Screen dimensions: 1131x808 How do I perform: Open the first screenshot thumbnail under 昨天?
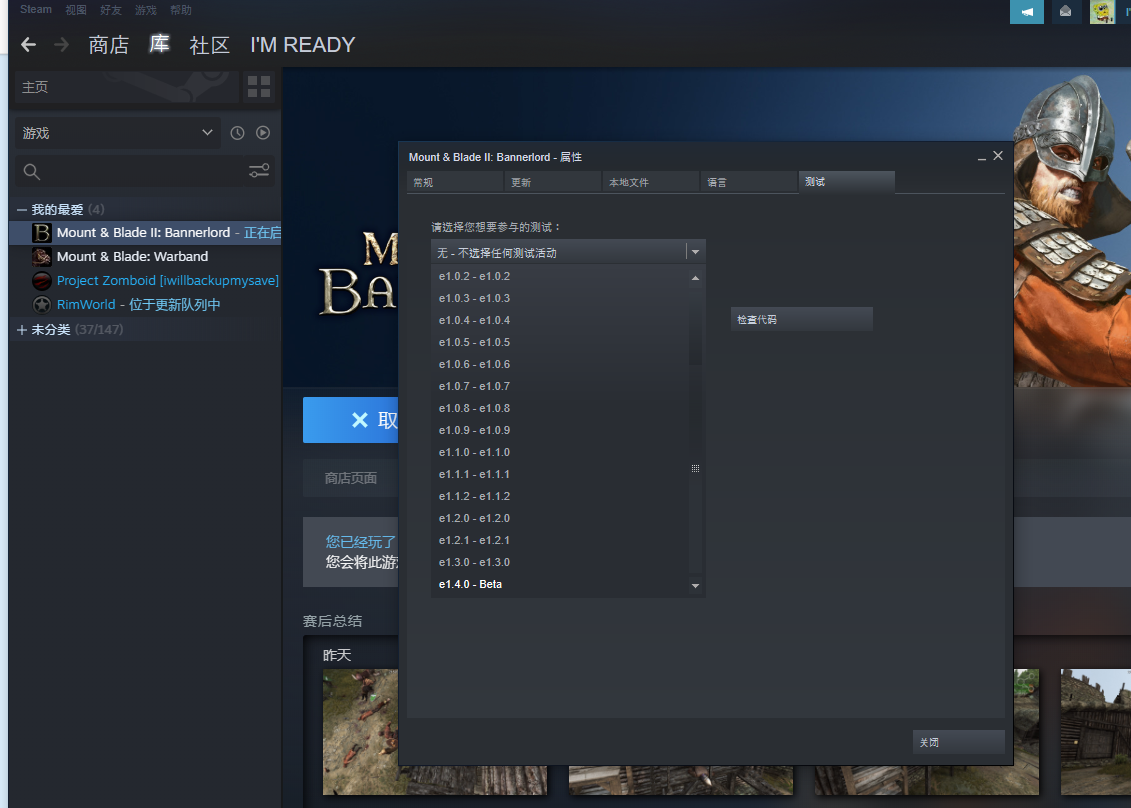pos(361,732)
